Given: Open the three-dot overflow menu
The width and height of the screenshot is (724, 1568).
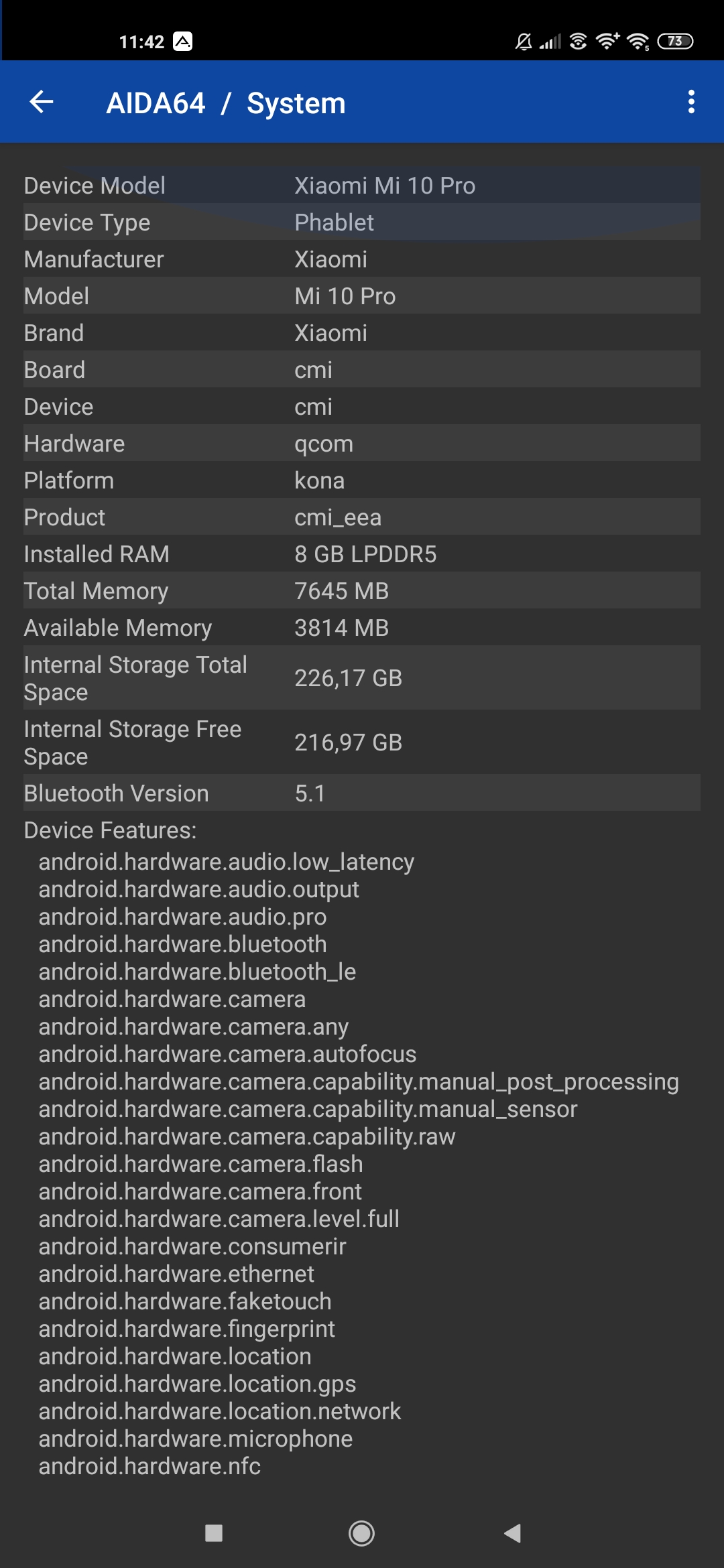Looking at the screenshot, I should (x=691, y=103).
